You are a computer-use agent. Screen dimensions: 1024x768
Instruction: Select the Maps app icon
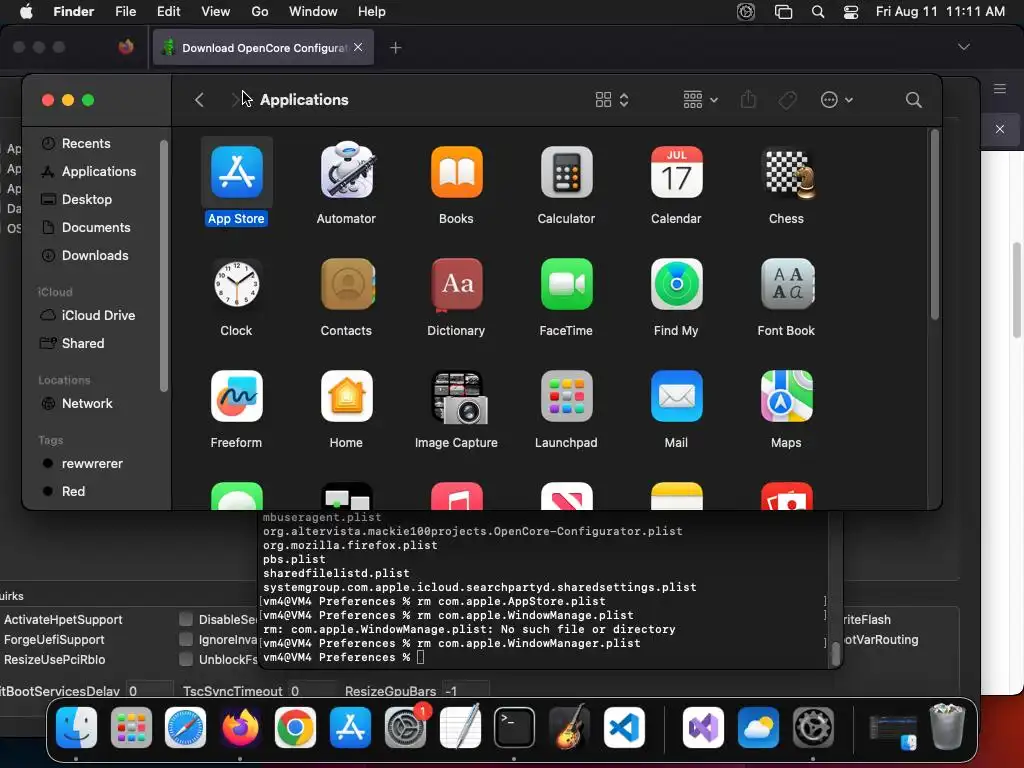click(787, 396)
